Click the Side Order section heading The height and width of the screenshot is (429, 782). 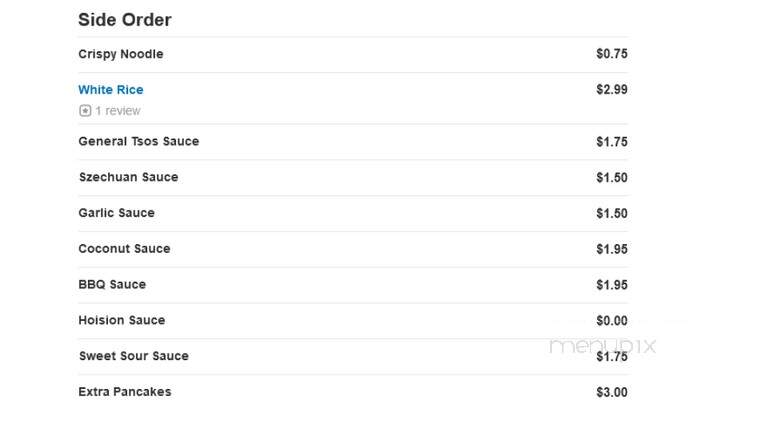pos(125,20)
